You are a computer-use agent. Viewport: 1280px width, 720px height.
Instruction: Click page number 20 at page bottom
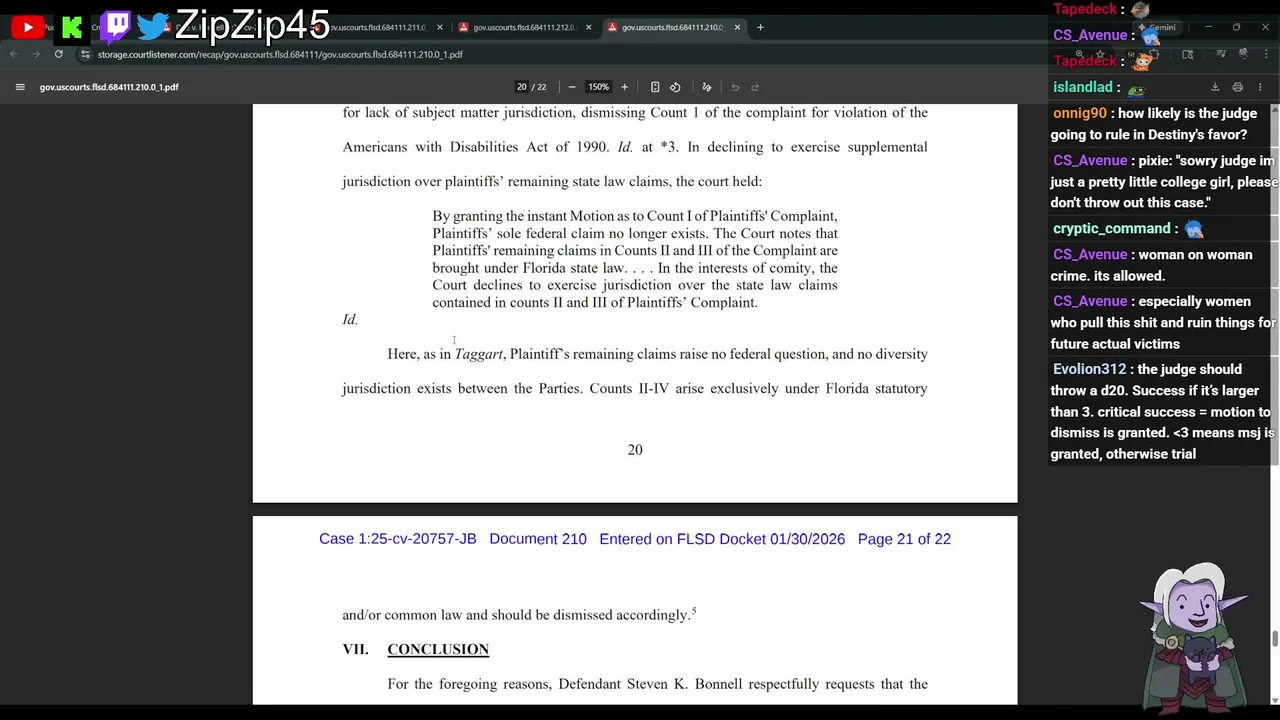coord(635,450)
